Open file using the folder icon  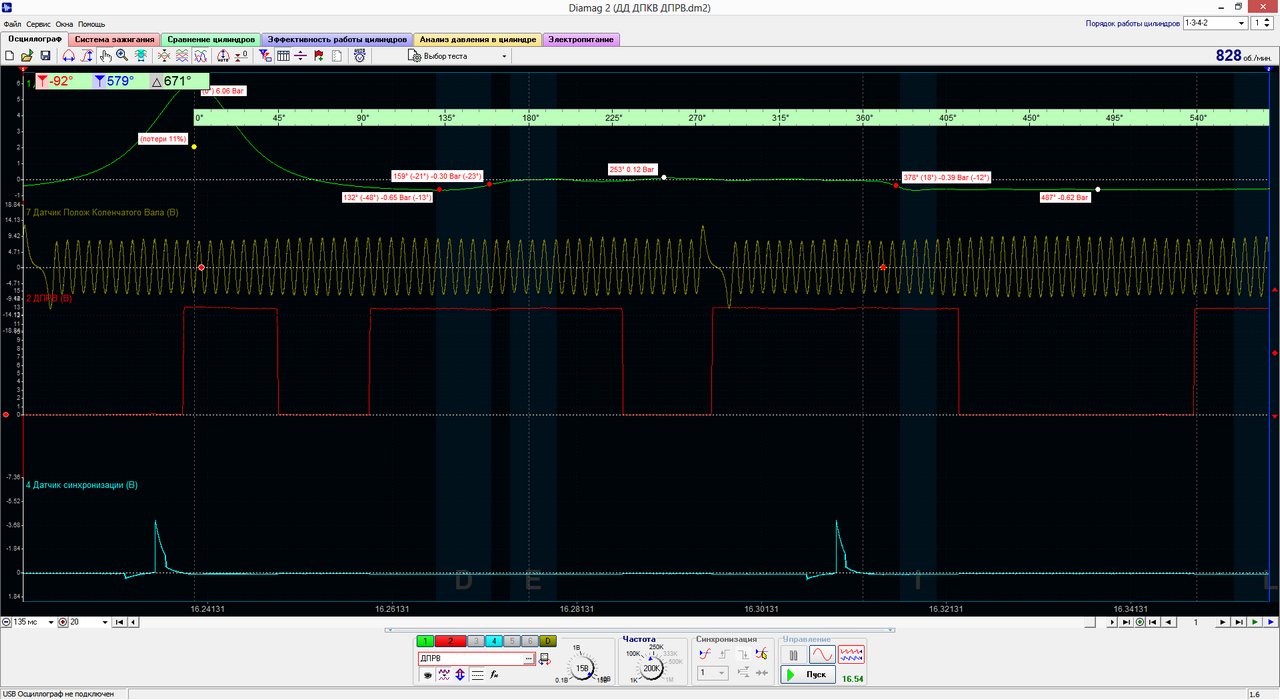(27, 56)
